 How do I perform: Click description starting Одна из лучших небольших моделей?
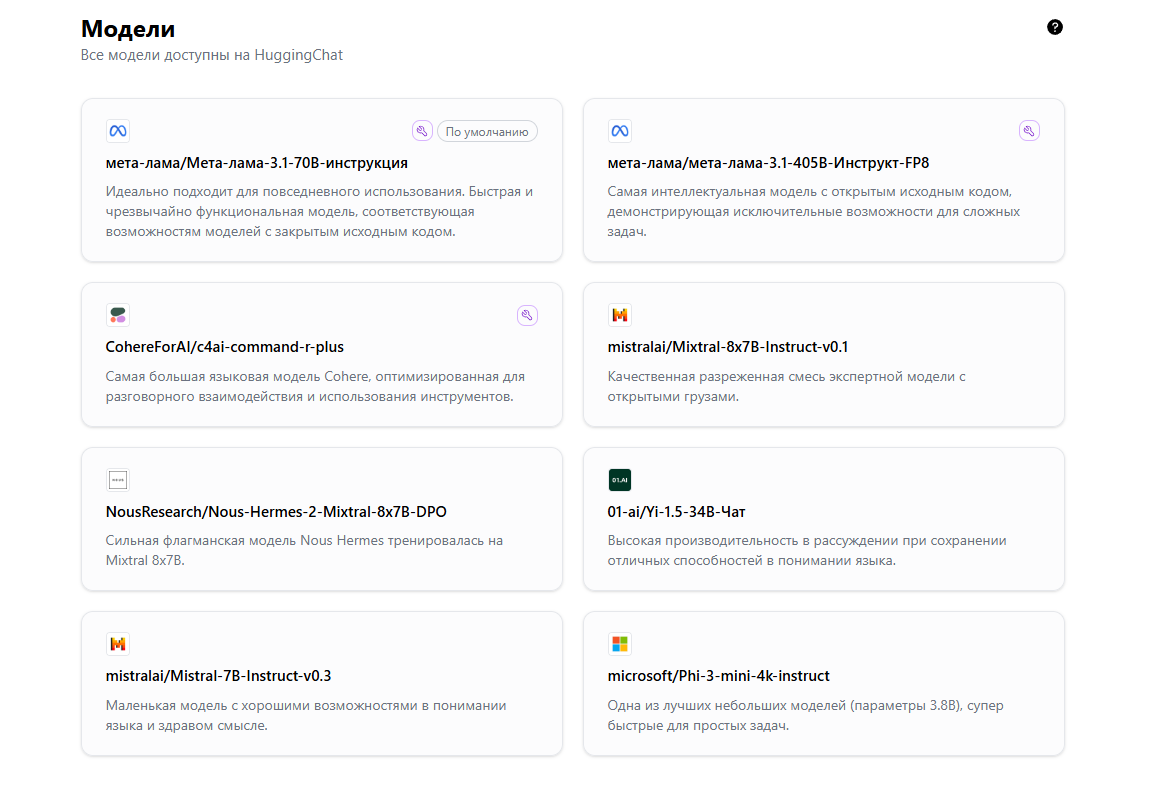805,715
